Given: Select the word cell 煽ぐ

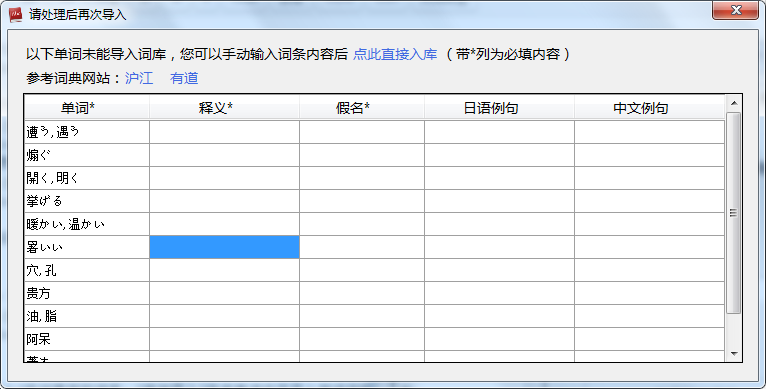Looking at the screenshot, I should [x=87, y=155].
